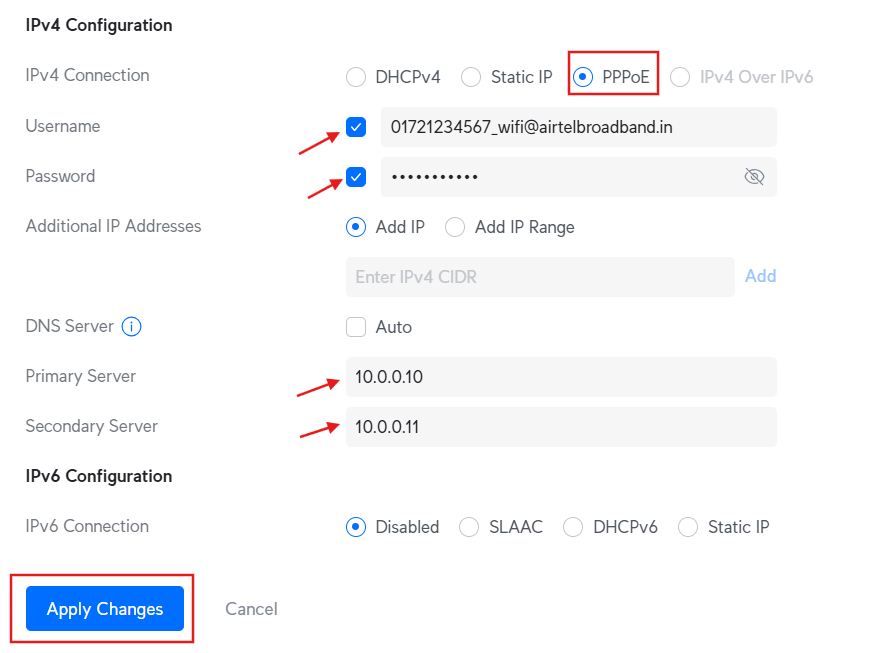Click the Password input field
This screenshot has width=891, height=653.
point(555,177)
